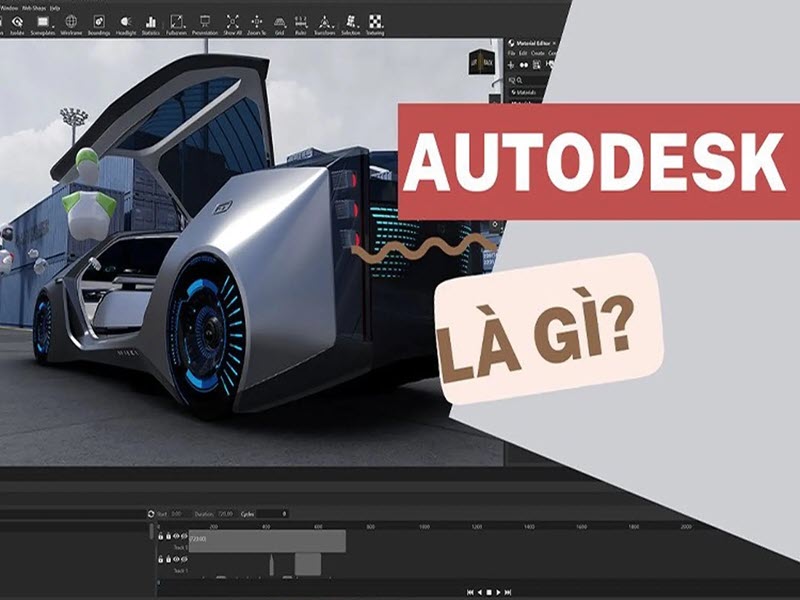Jump to the start of the animation
Screen dimensions: 800x600
point(470,592)
